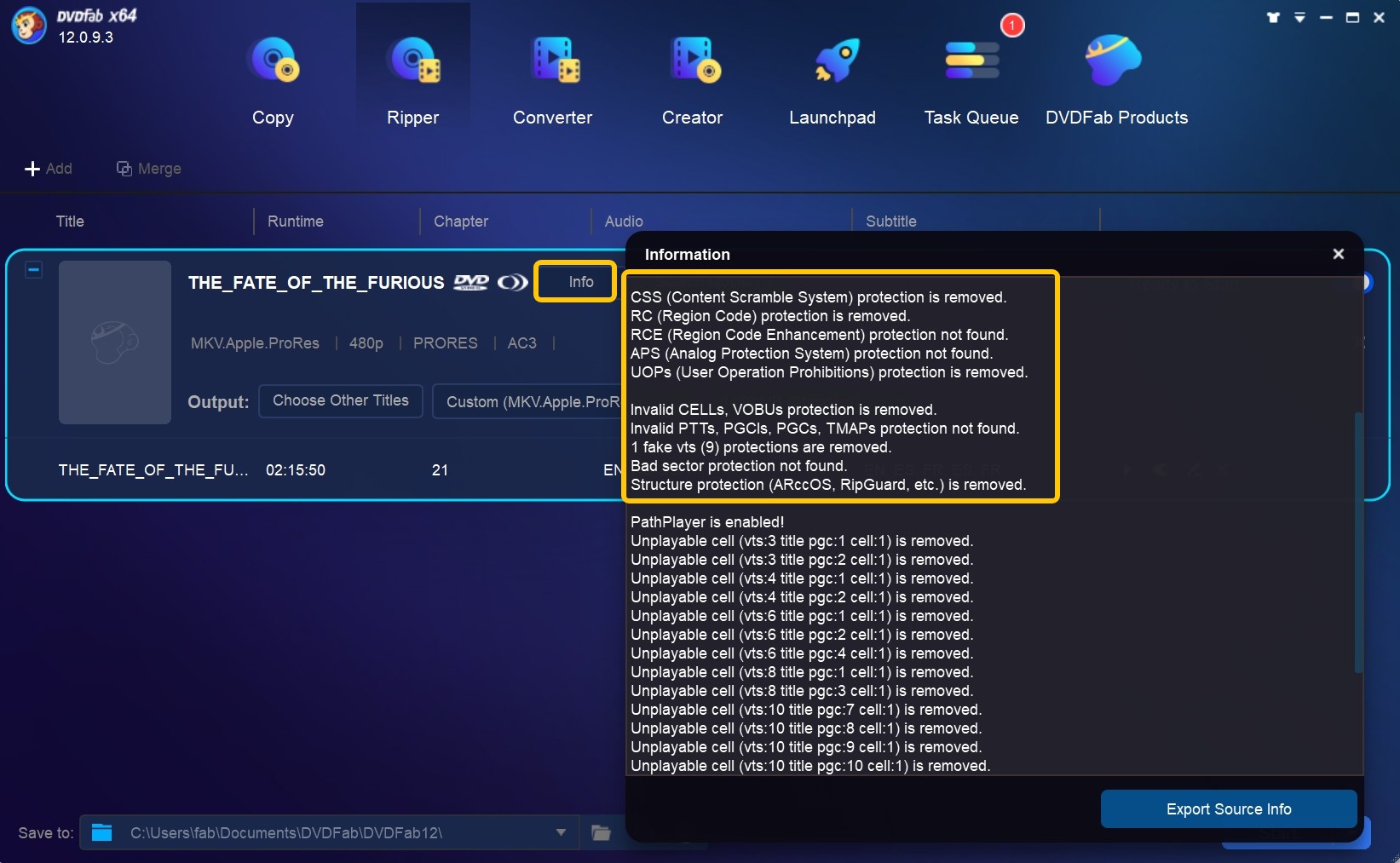Open the title bar dropdown menu arrow
This screenshot has height=863, width=1400.
point(1299,17)
